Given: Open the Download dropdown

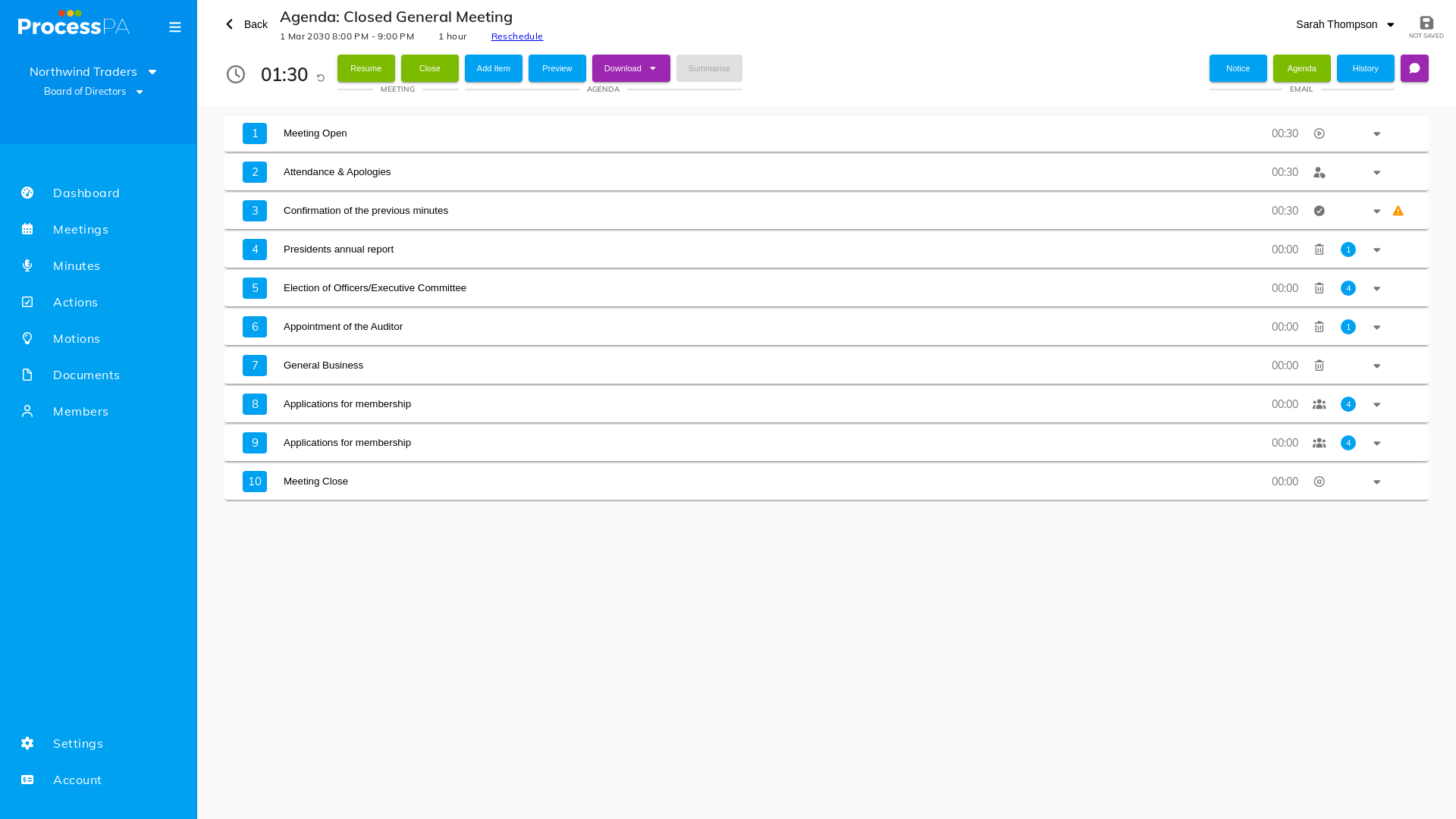Looking at the screenshot, I should 631,68.
